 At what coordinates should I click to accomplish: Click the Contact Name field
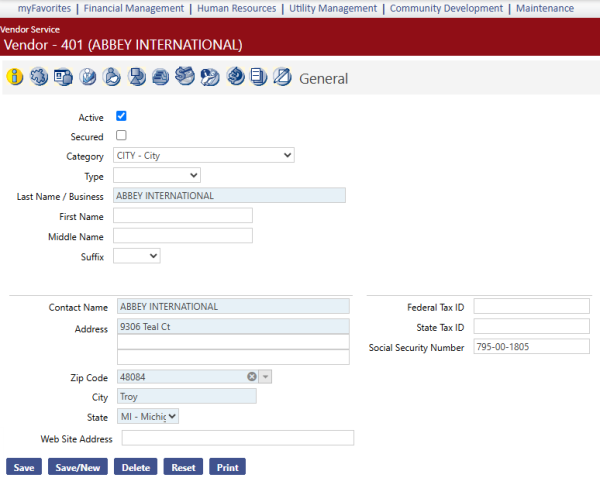click(233, 307)
